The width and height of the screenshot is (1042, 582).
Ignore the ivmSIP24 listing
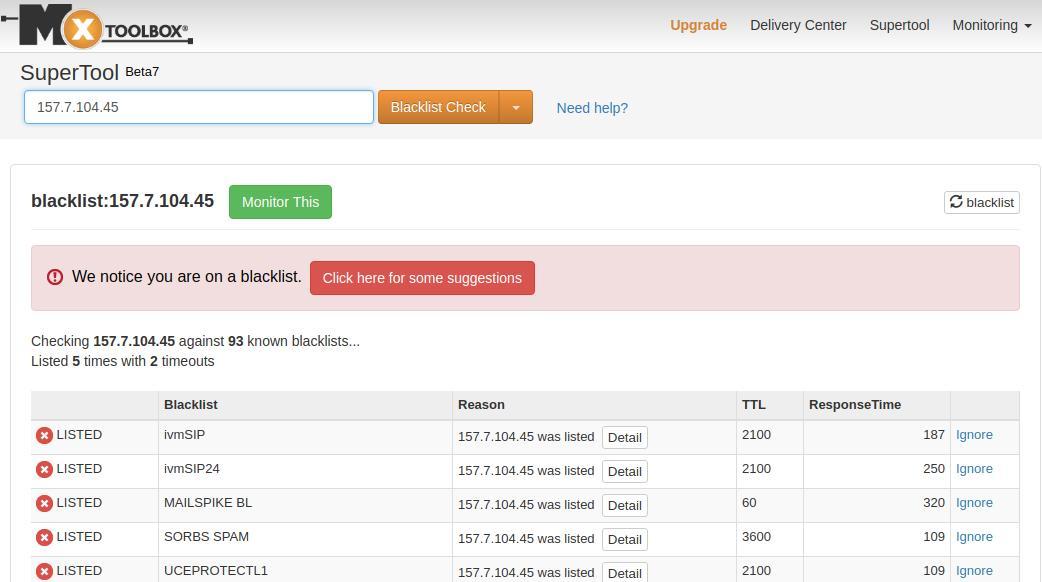[x=974, y=468]
